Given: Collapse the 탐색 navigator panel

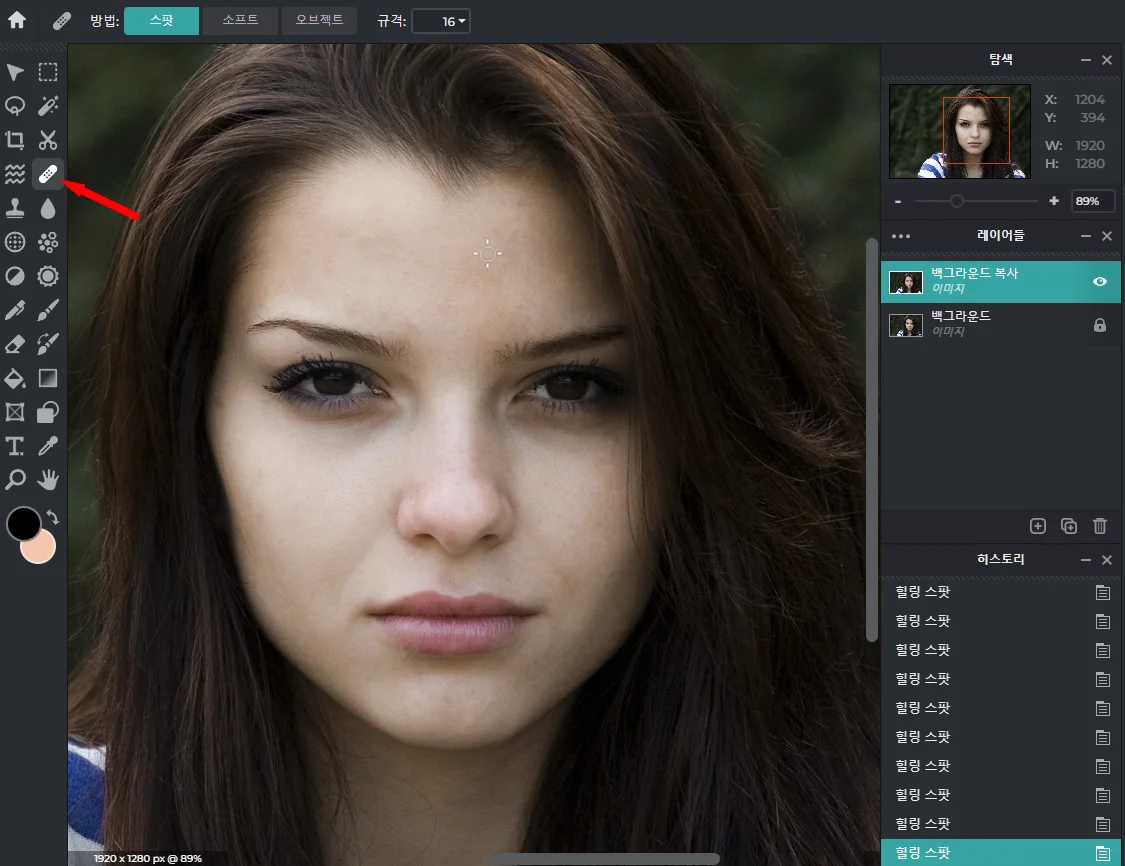Looking at the screenshot, I should point(1086,60).
